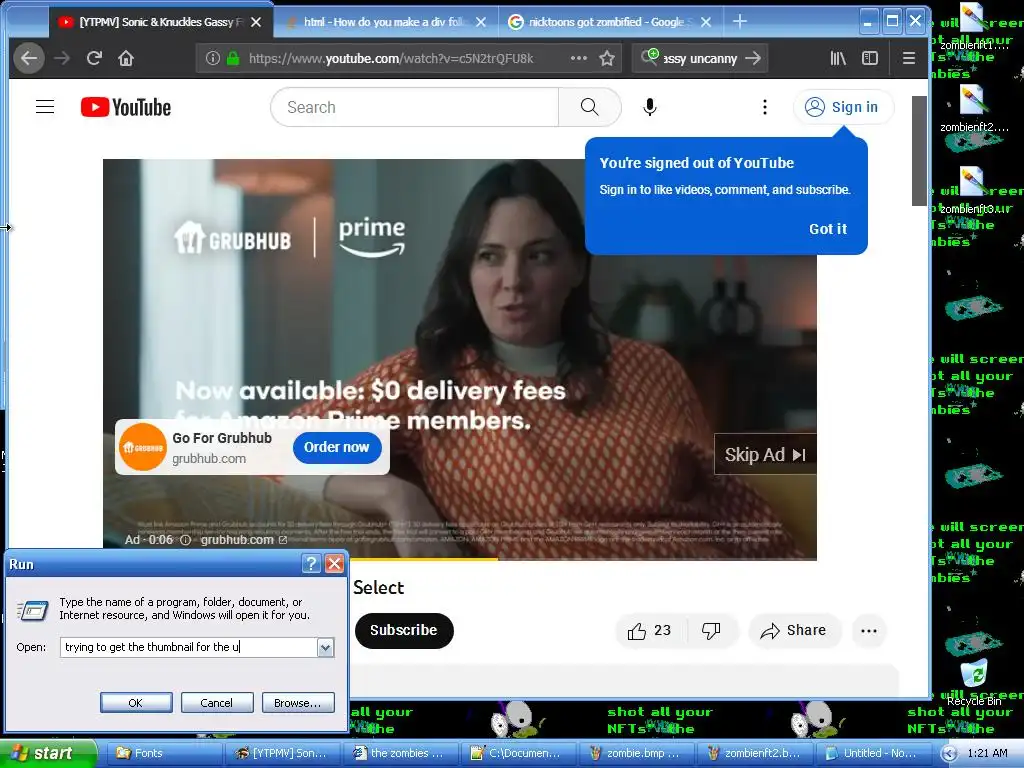Cancel the Run dialog
Screen dimensions: 1024x768
pos(217,703)
